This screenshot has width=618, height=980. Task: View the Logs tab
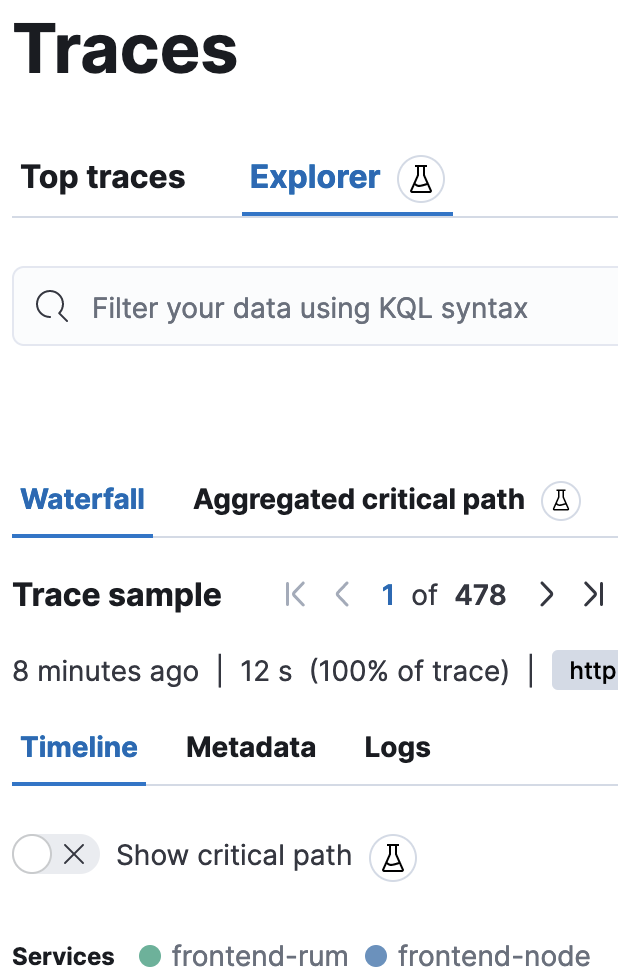point(397,747)
